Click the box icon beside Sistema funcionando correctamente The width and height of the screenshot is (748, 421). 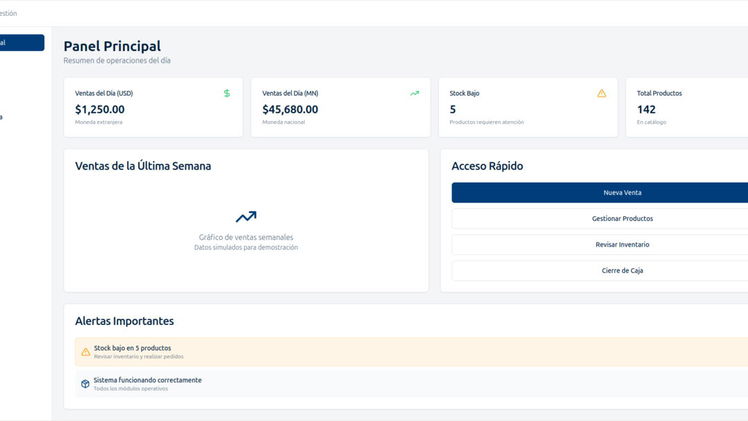pyautogui.click(x=85, y=384)
